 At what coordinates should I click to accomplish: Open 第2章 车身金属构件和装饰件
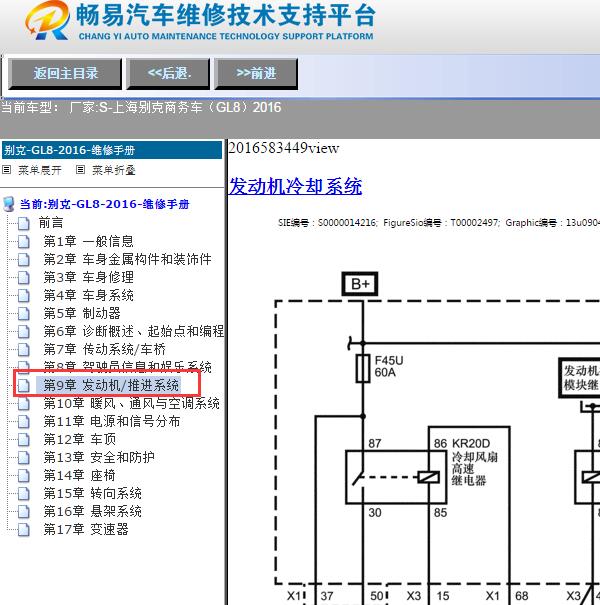[127, 259]
